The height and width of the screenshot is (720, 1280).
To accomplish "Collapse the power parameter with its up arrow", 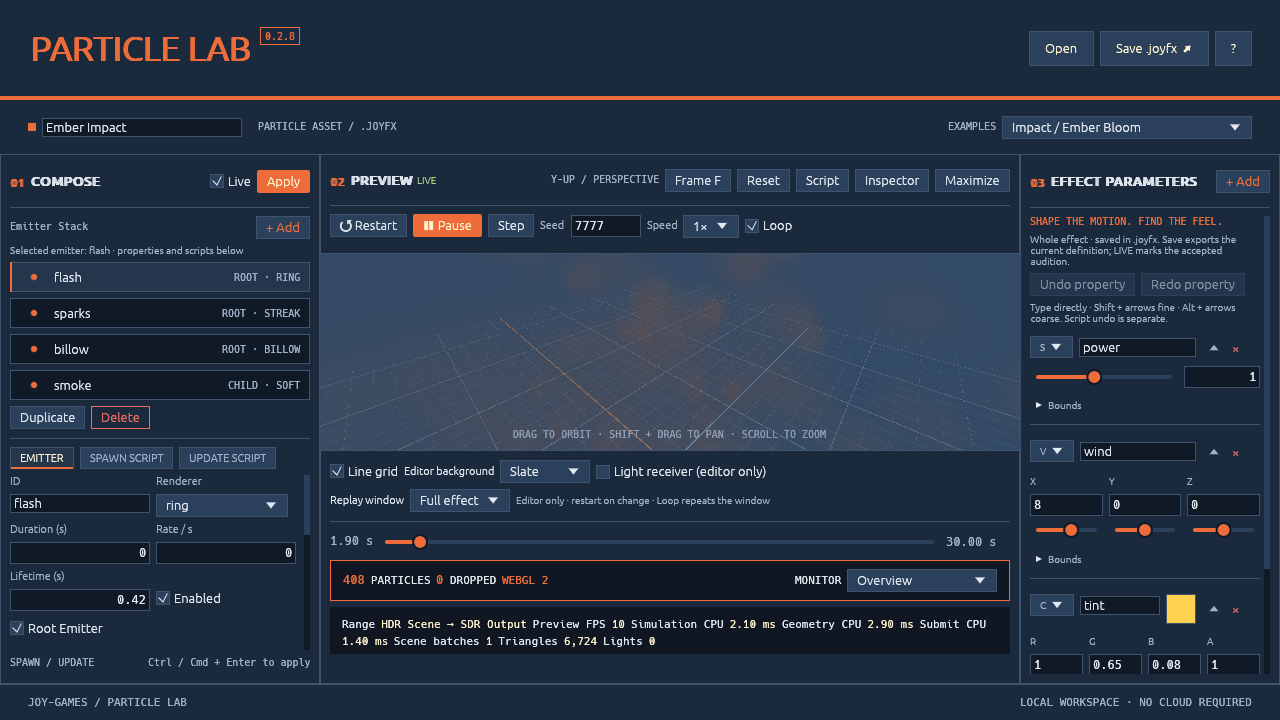I will [1214, 348].
